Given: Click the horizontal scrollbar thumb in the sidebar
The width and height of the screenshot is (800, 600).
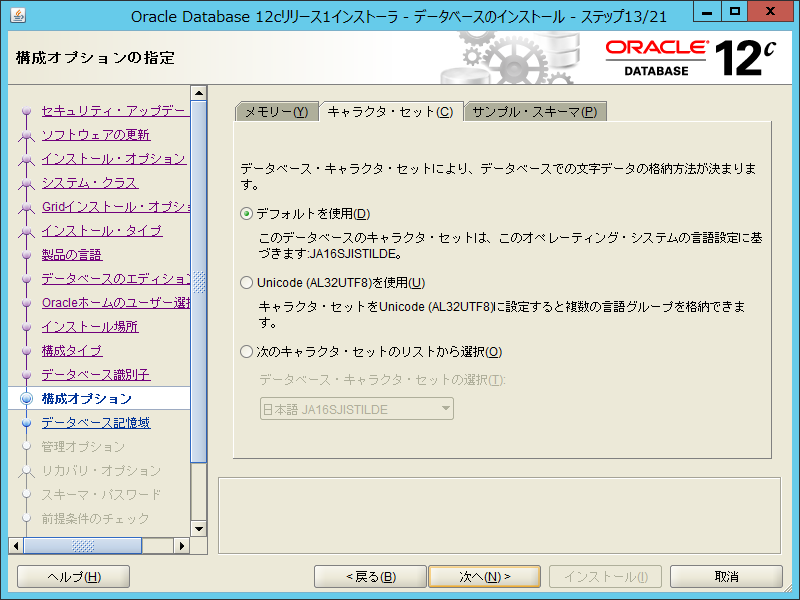Looking at the screenshot, I should [x=82, y=545].
